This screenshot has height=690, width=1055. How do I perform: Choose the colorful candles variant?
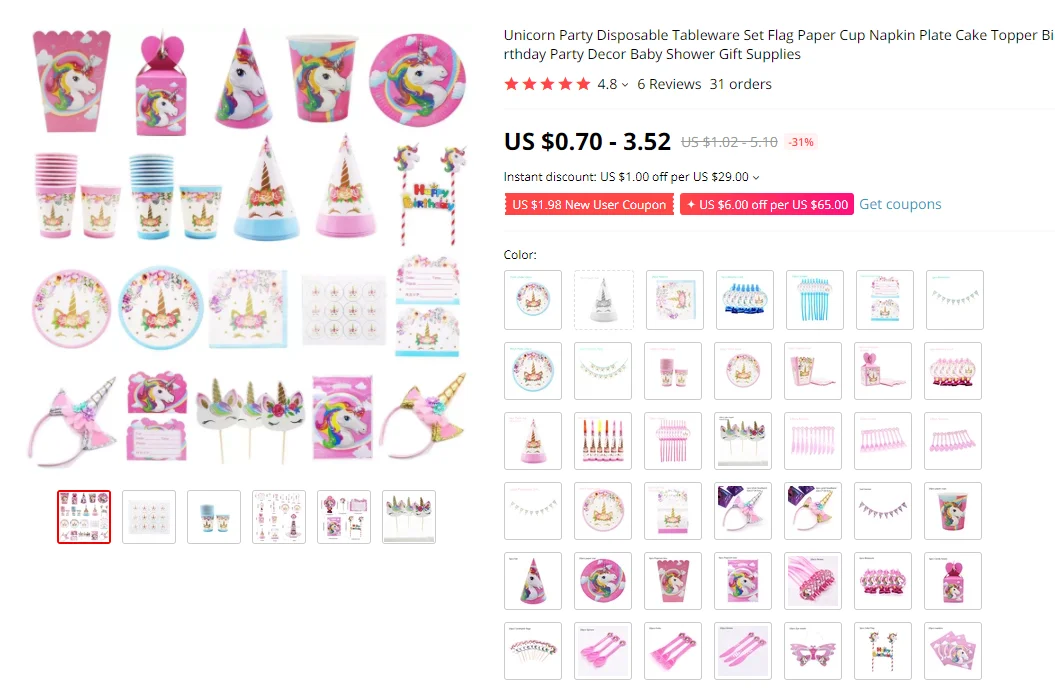point(603,440)
